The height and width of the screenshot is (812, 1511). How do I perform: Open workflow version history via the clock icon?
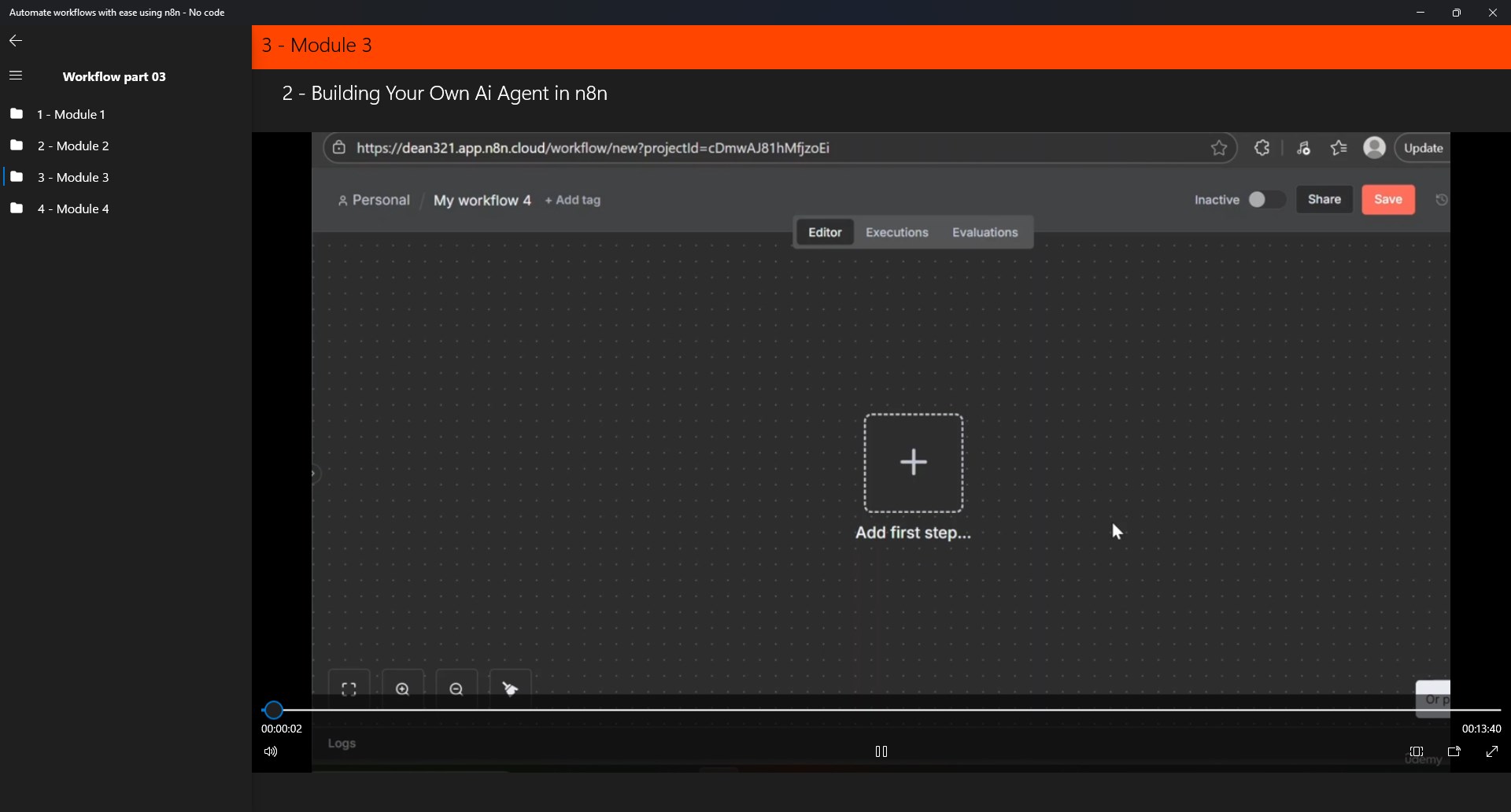coord(1441,200)
